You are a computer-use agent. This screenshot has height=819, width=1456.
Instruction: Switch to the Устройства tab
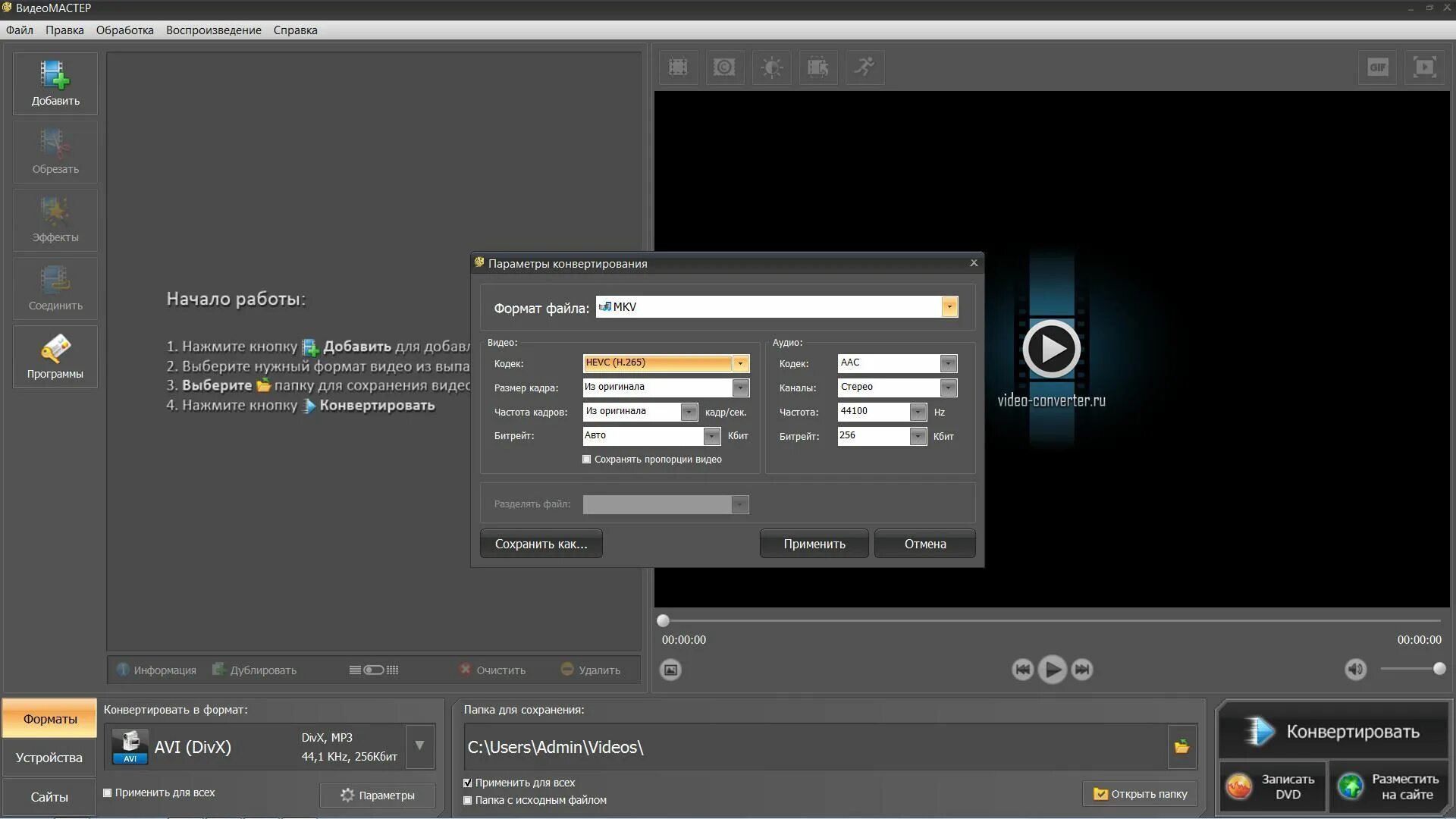point(49,758)
